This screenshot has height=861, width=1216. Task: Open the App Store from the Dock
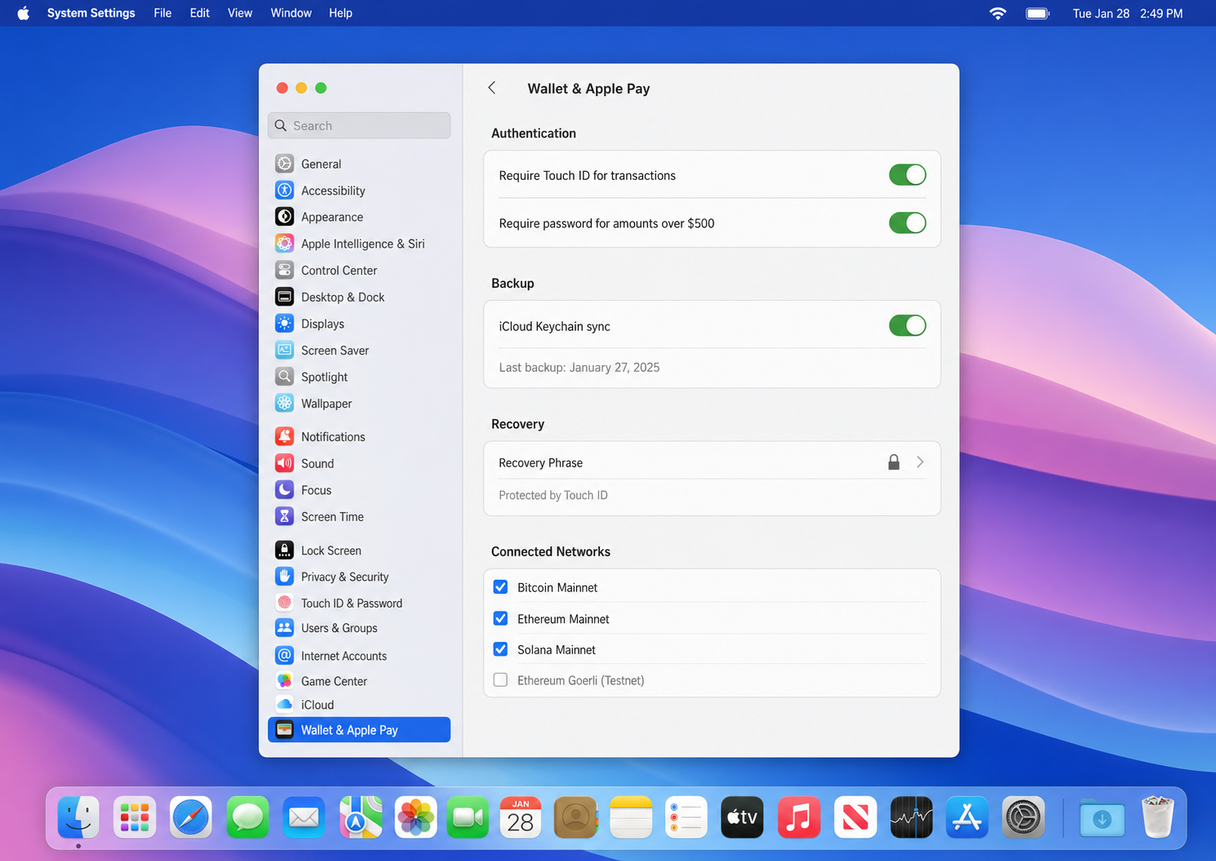[967, 817]
